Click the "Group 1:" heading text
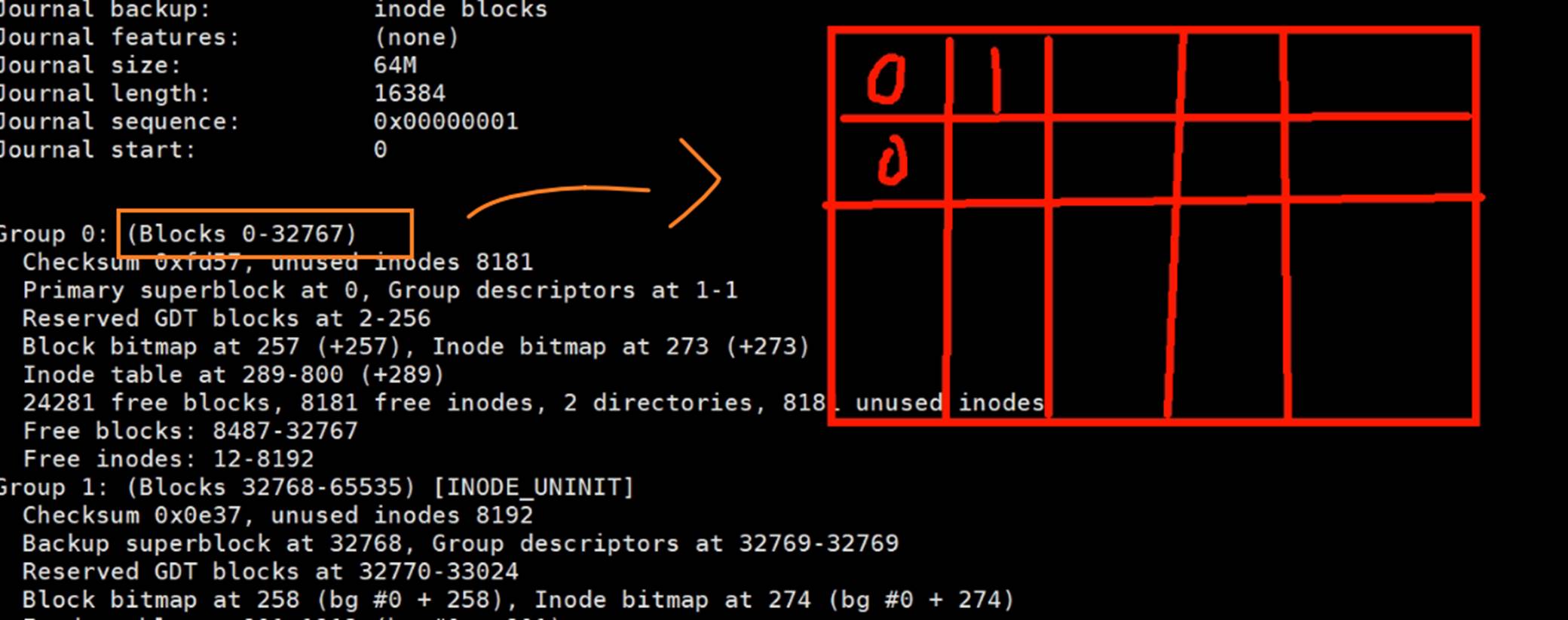1568x620 pixels. point(54,487)
